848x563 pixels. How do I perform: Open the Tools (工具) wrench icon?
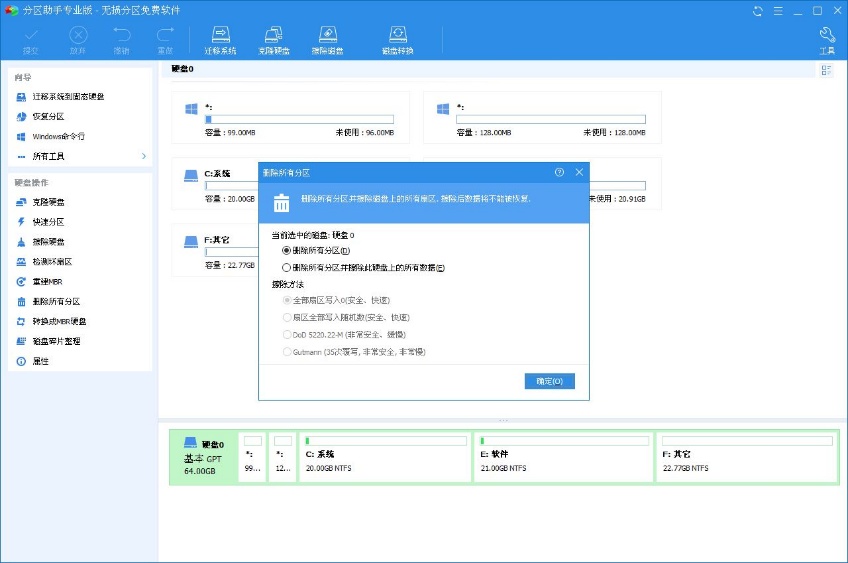tap(827, 41)
